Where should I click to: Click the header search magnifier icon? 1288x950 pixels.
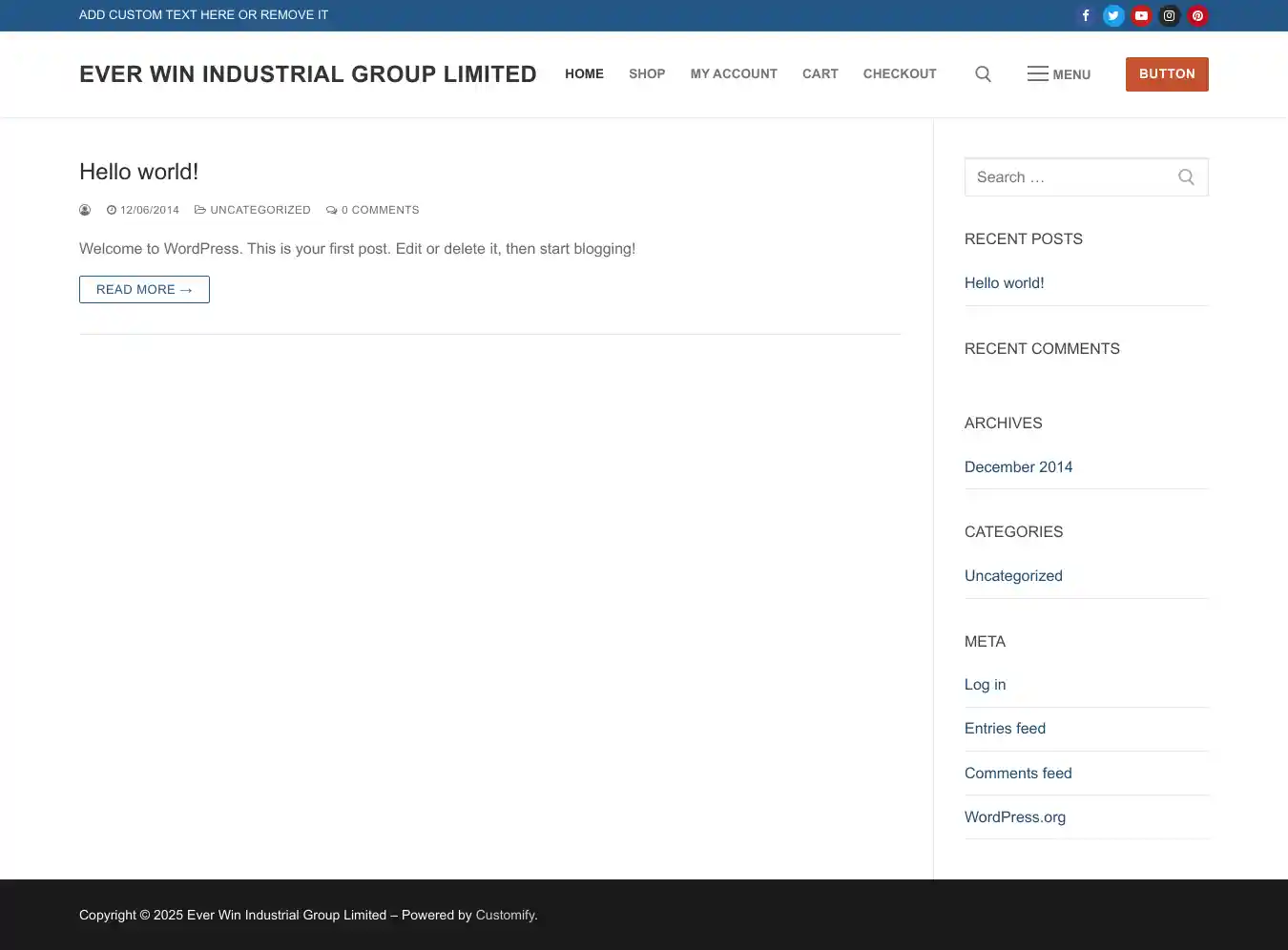coord(983,74)
